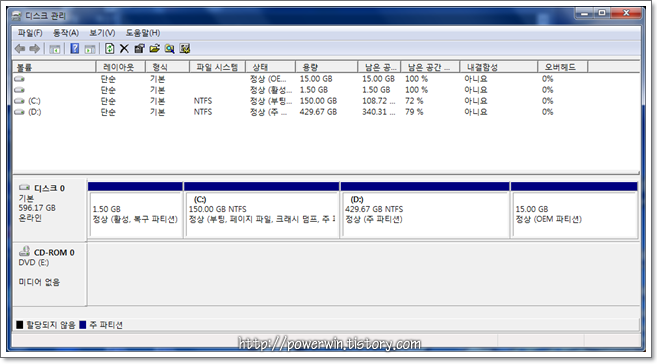Click the 내결함성 column header
This screenshot has height=364, width=658.
(x=499, y=67)
